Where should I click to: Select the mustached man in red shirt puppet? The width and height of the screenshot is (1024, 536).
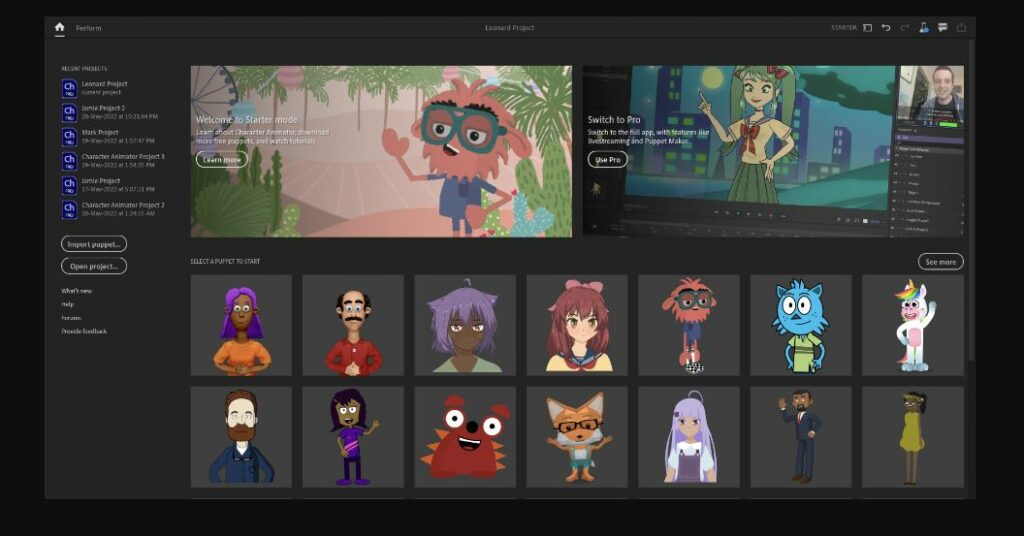(353, 325)
